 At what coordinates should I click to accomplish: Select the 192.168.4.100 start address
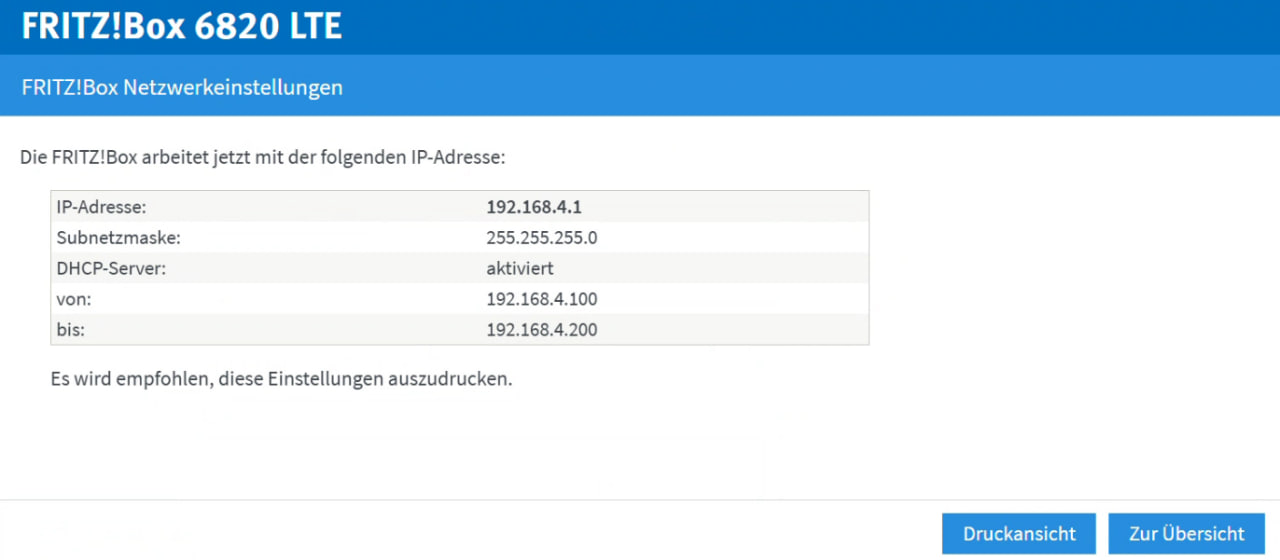tap(542, 299)
